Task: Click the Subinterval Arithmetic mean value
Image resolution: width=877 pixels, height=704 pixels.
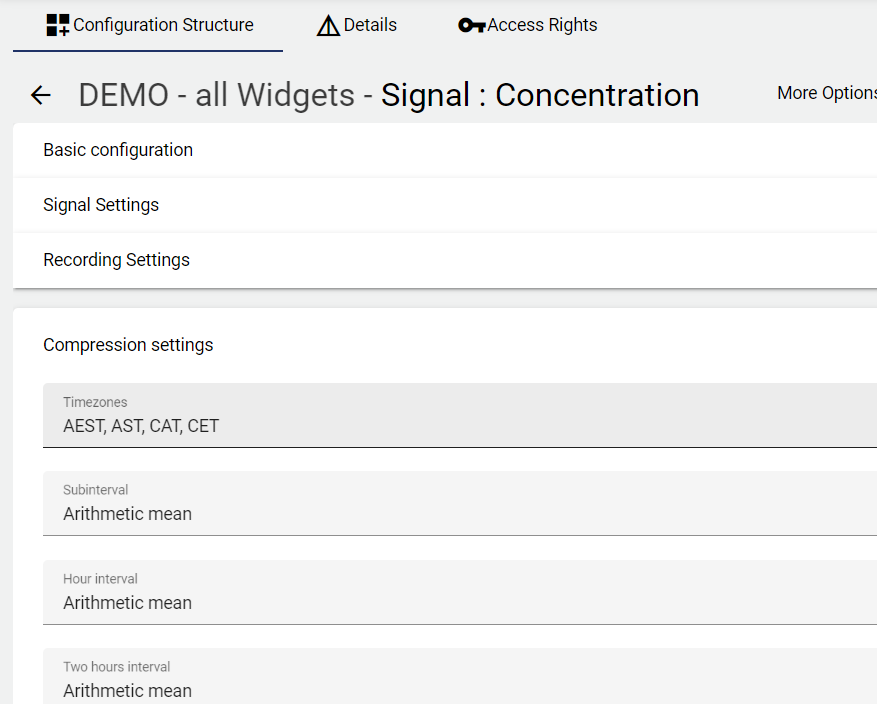Action: click(127, 514)
